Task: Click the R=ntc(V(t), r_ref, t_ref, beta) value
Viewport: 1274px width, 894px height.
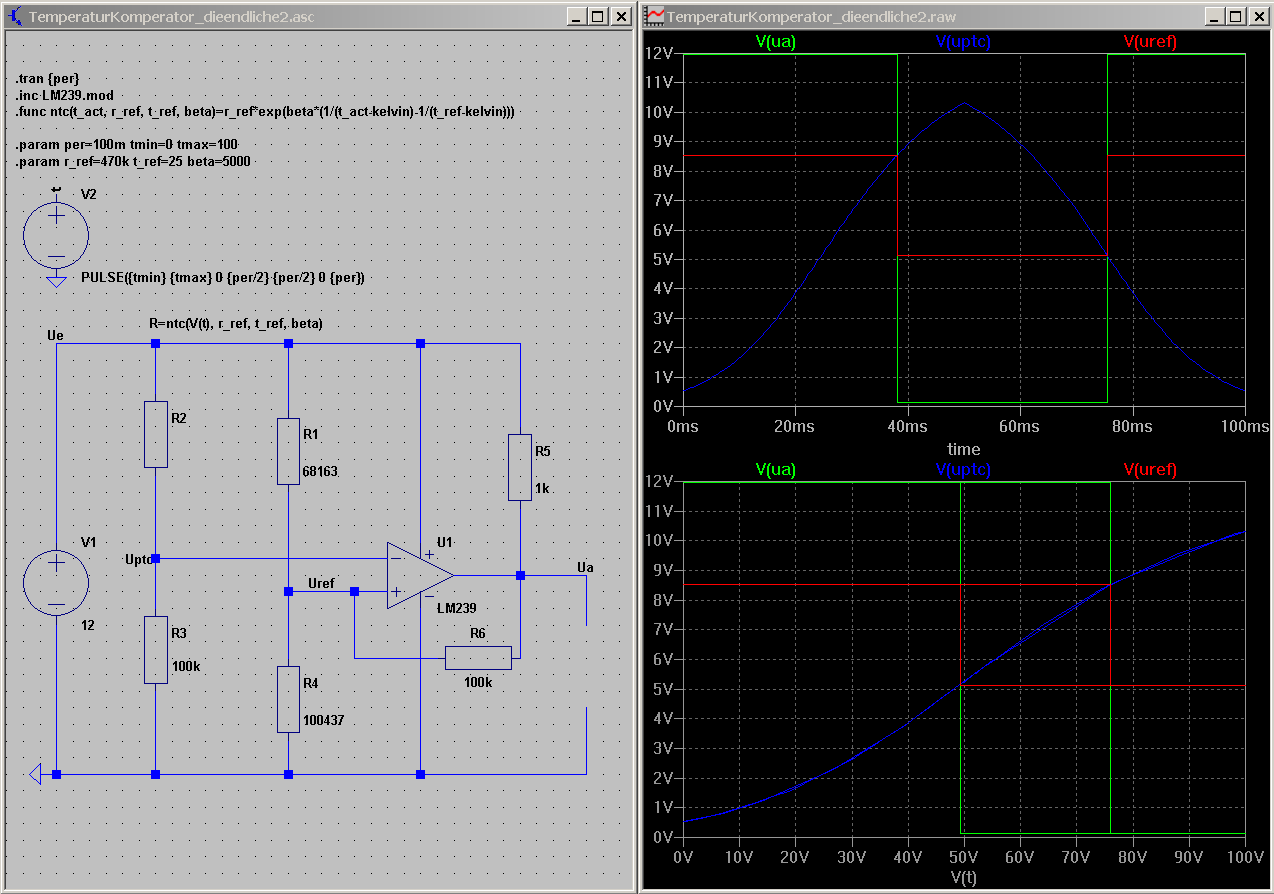Action: [236, 324]
